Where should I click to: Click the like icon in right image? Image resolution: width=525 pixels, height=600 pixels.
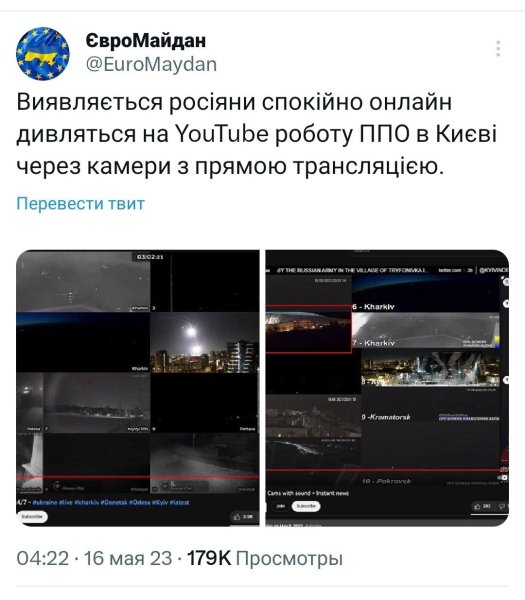(x=477, y=506)
